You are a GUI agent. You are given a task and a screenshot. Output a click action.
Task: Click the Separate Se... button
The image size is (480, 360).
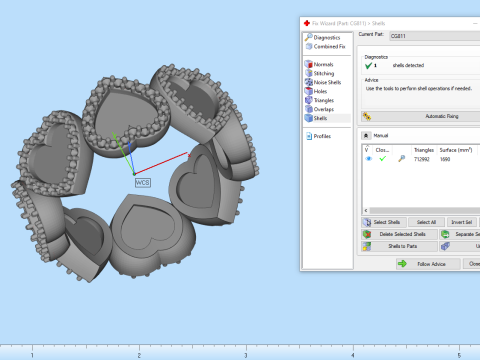tap(460, 234)
